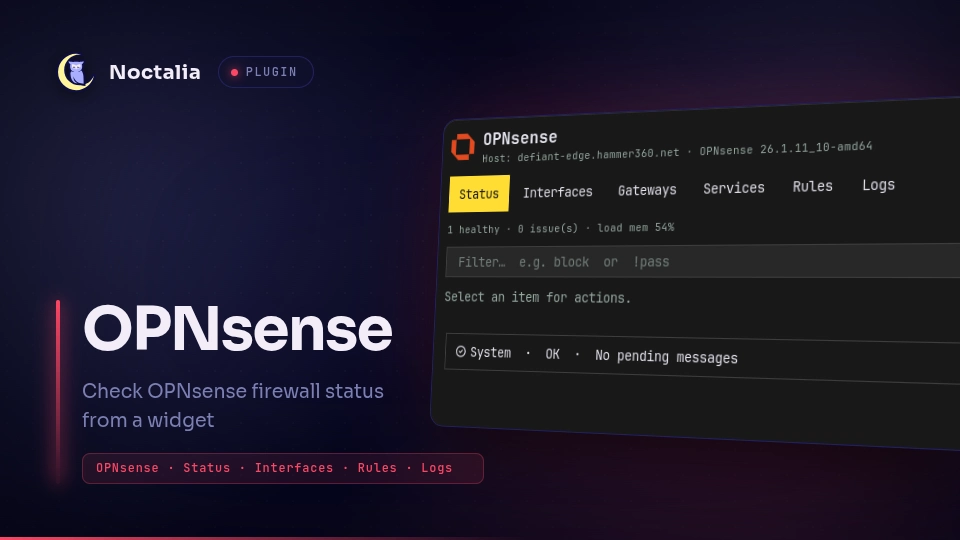Click the orange OPNsense logo icon
This screenshot has height=540, width=960.
pos(463,147)
